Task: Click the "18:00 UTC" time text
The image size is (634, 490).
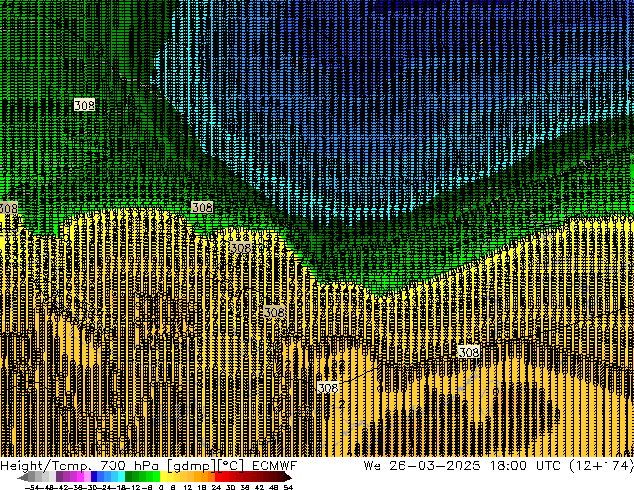Action: point(528,466)
